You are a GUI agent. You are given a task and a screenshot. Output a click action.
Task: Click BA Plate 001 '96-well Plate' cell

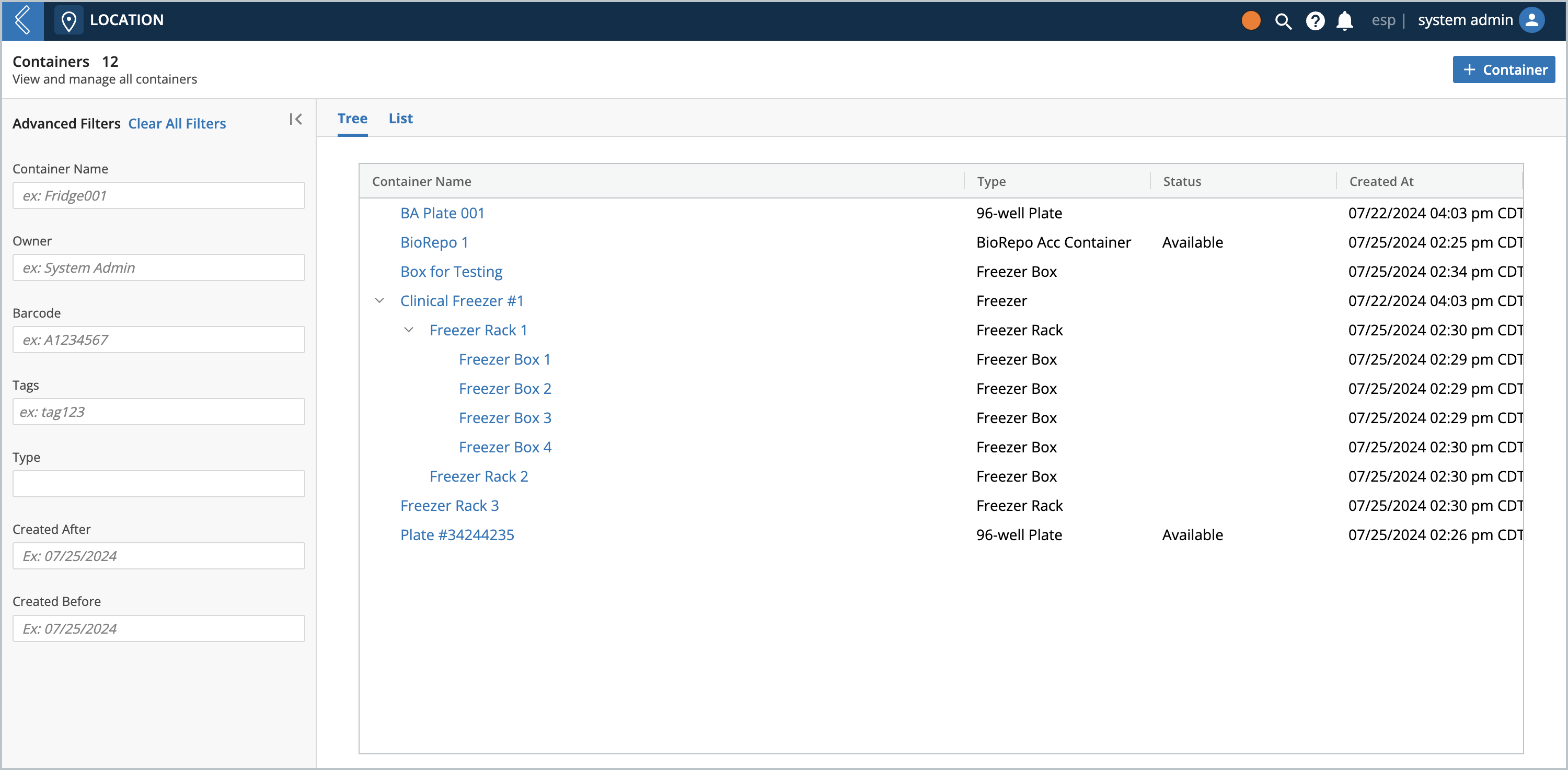[1019, 213]
